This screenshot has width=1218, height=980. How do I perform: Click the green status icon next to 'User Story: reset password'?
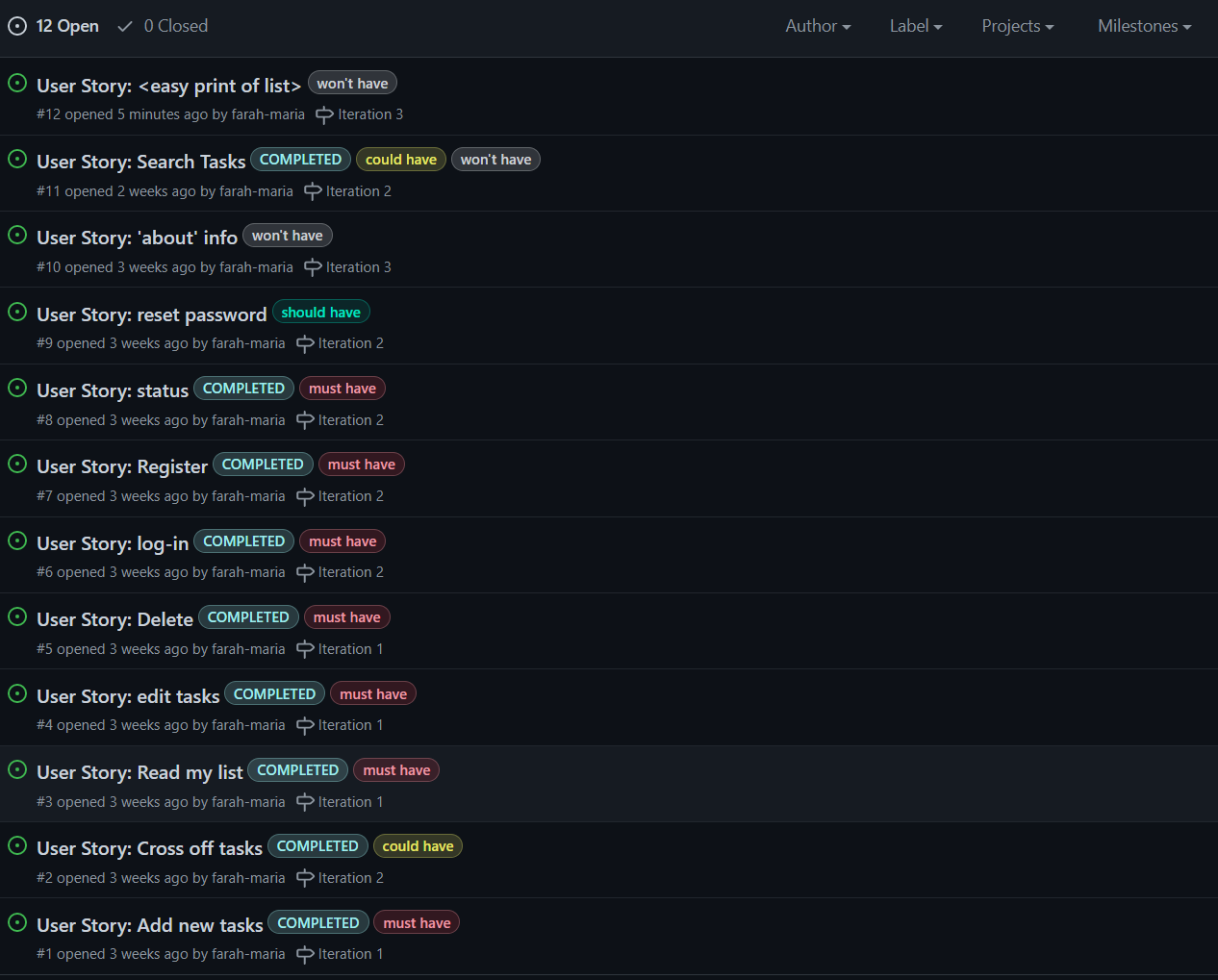(16, 312)
